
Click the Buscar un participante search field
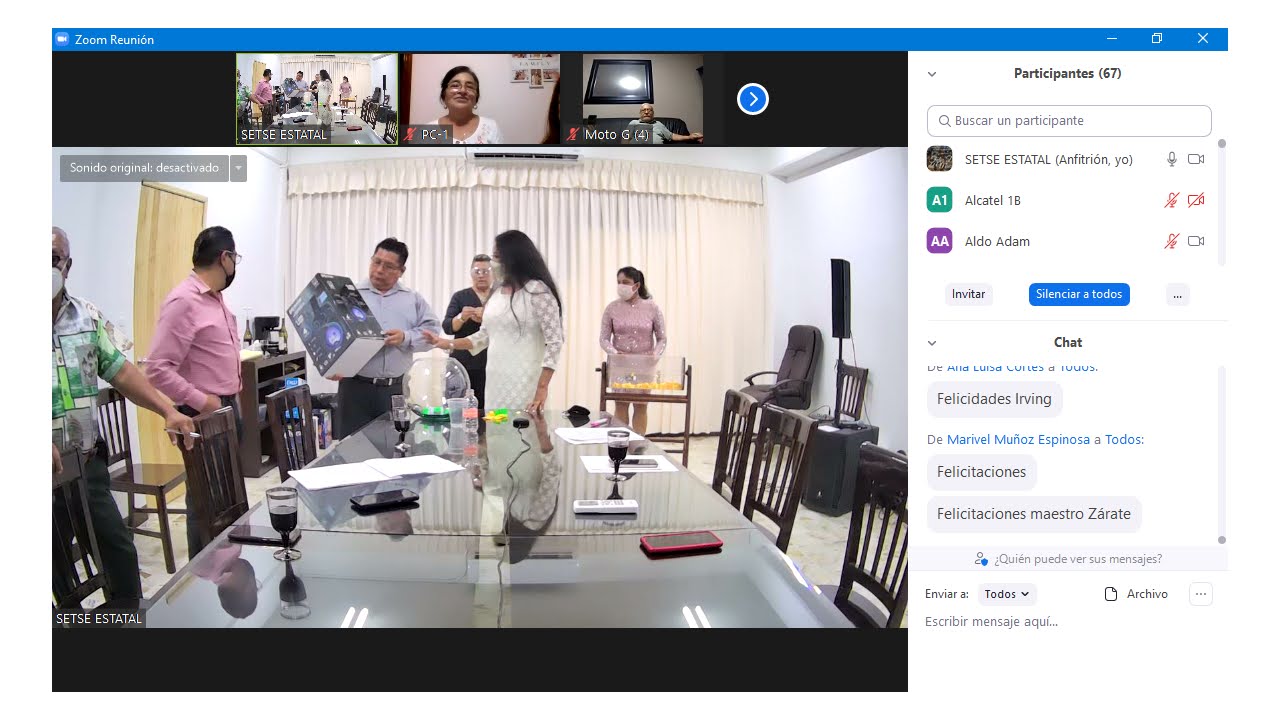[1069, 121]
